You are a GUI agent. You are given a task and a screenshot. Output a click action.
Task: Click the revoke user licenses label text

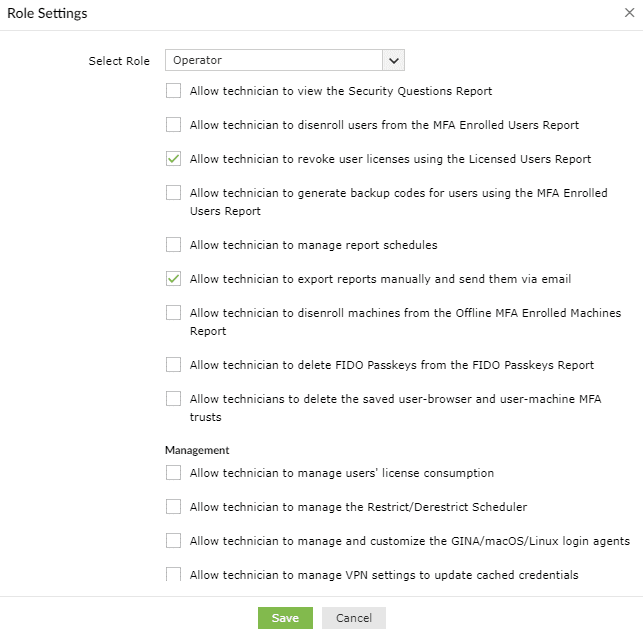[x=390, y=159]
